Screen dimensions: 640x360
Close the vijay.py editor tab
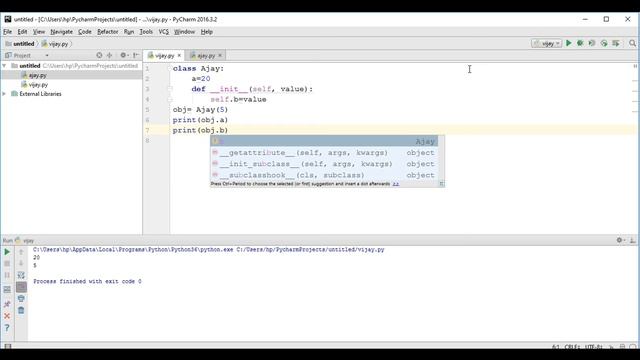179,56
